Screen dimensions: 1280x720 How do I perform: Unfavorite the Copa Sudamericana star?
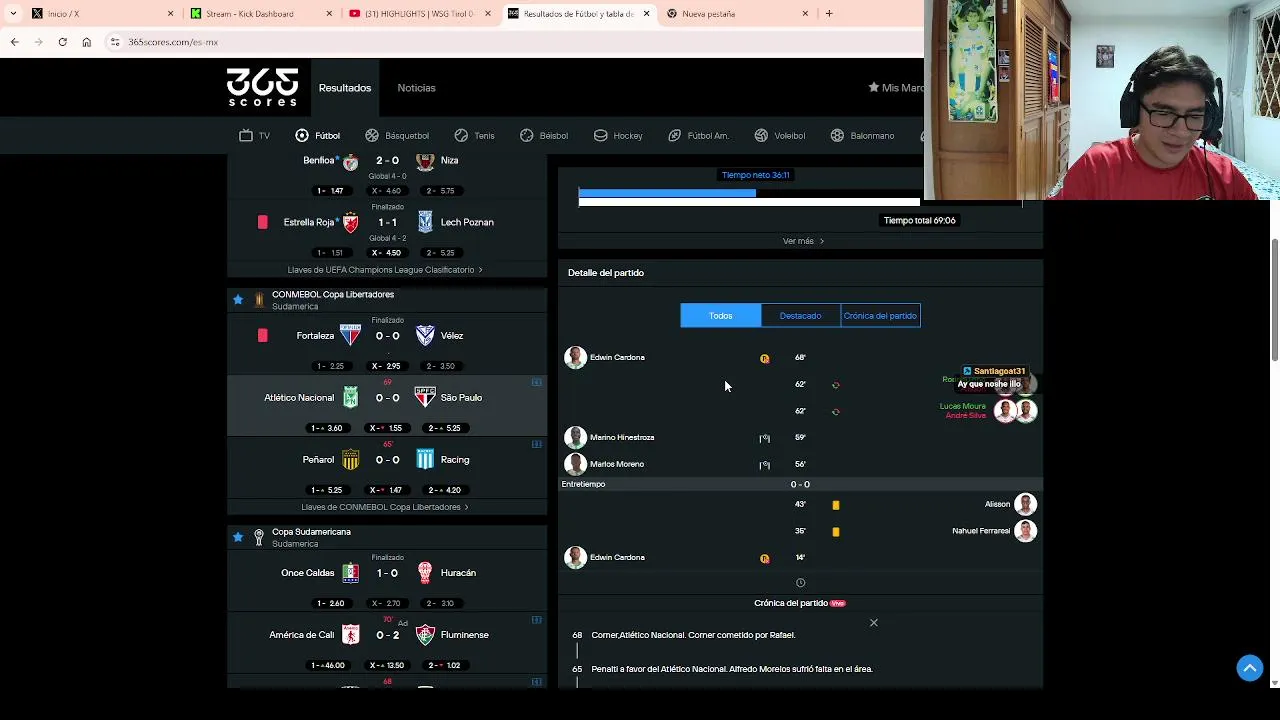click(x=238, y=537)
